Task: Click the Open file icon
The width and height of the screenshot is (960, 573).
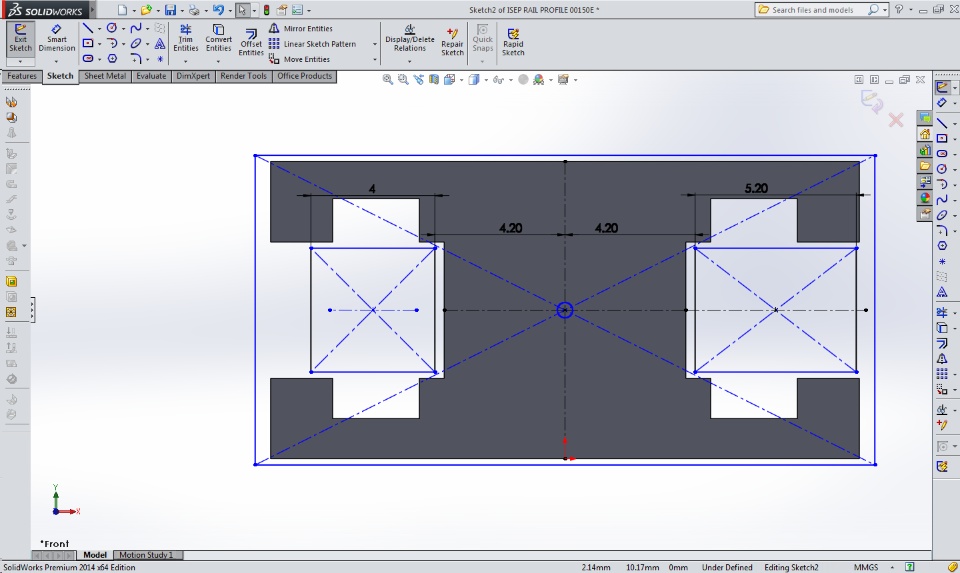Action: 146,10
